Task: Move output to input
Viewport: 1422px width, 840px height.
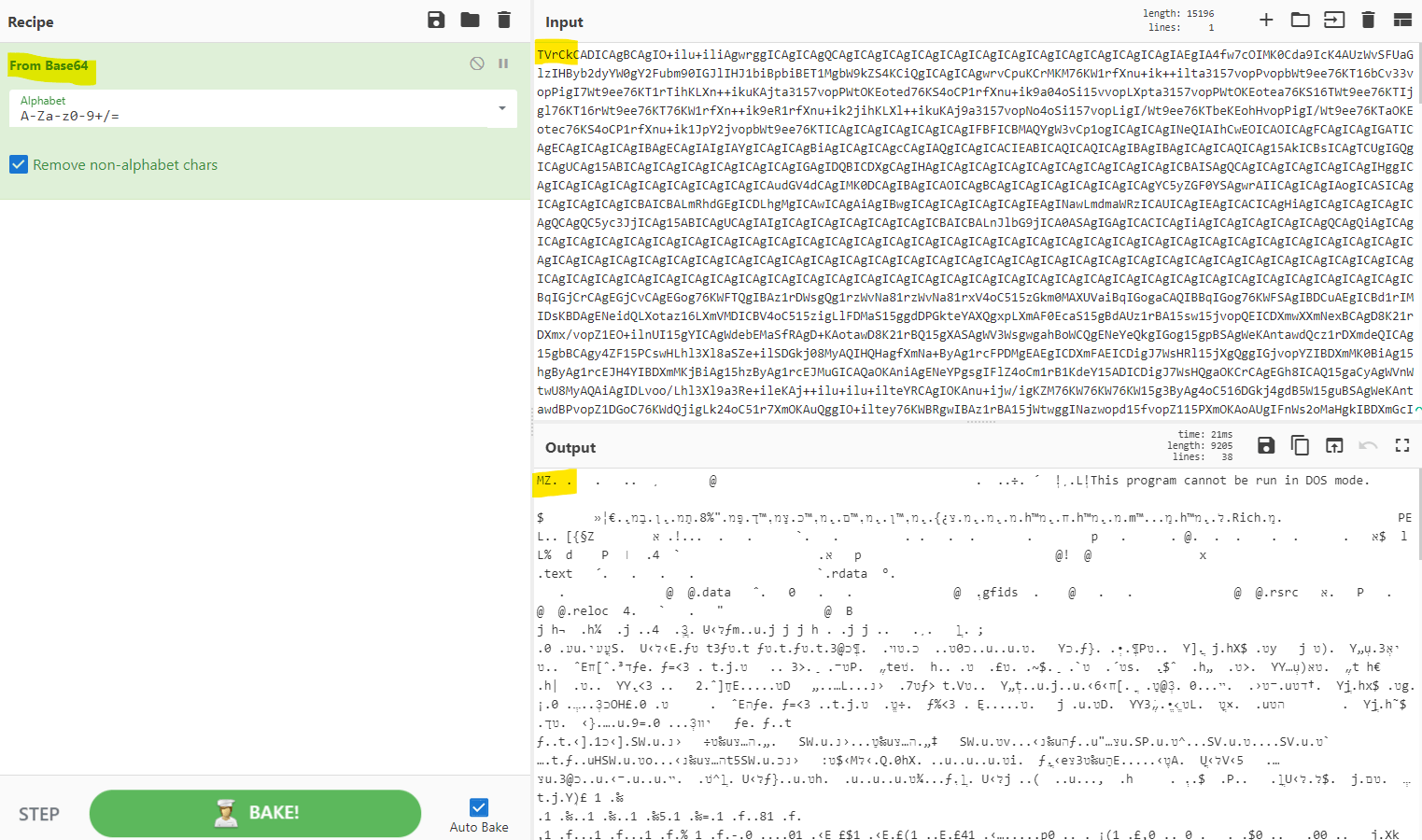Action: (1334, 445)
